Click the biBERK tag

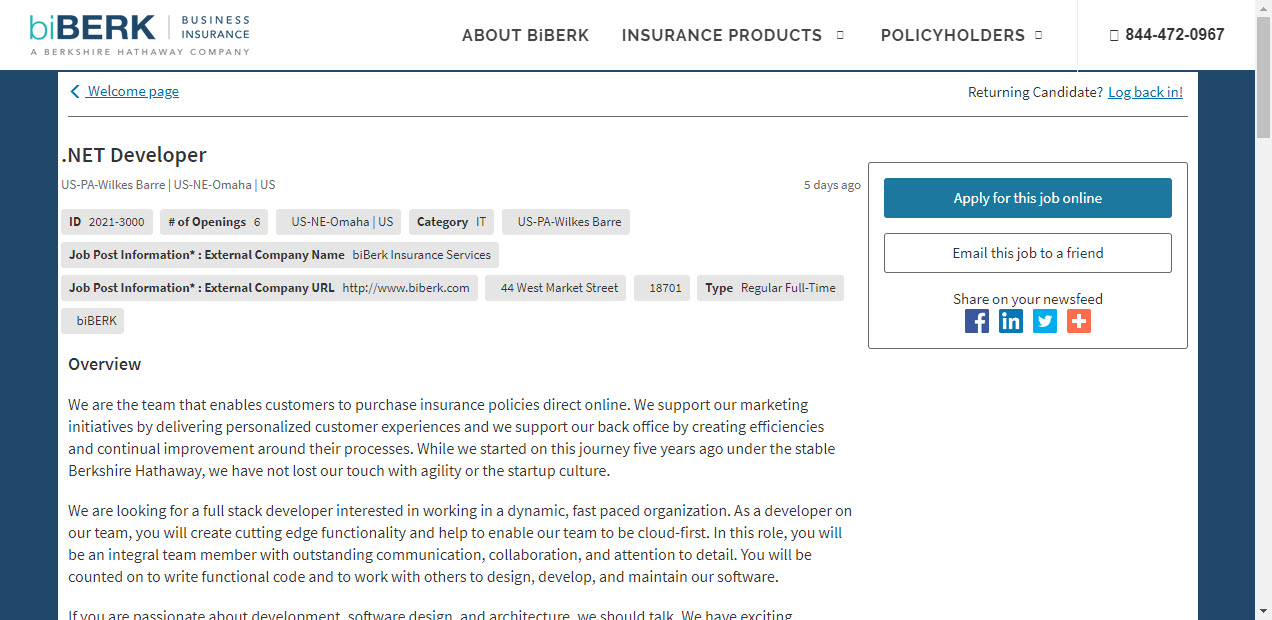[93, 321]
